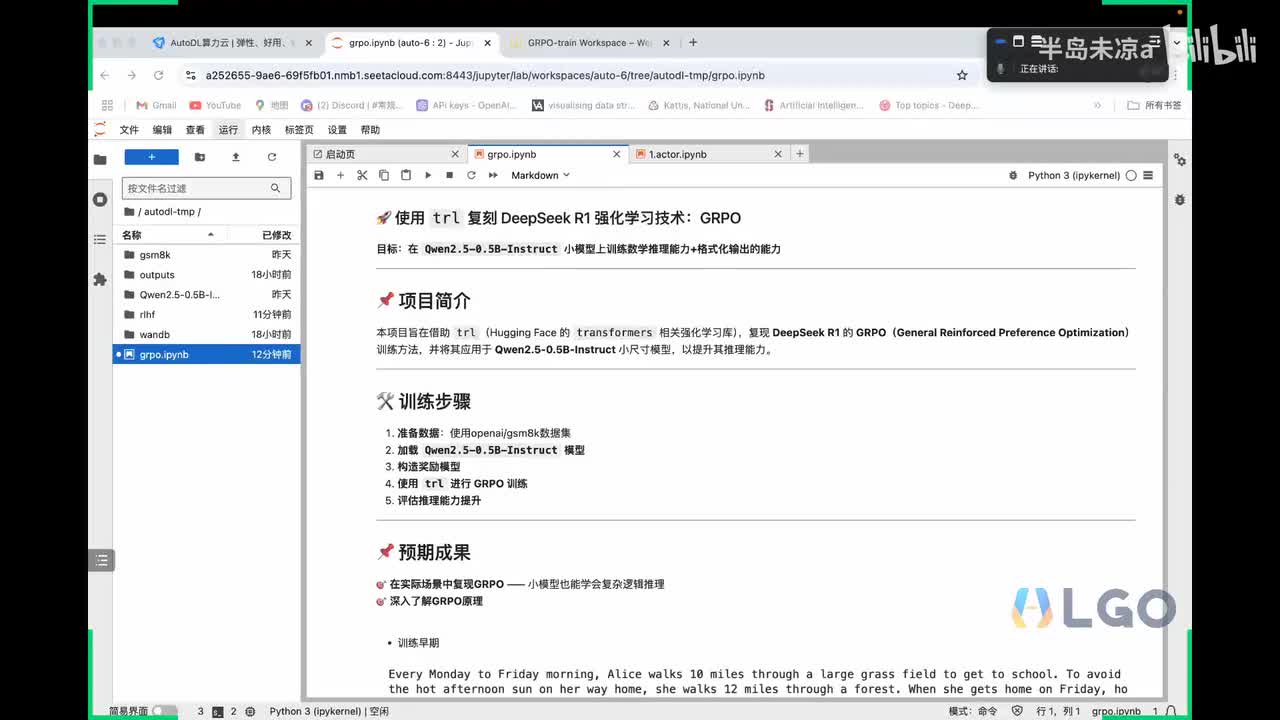Switch to the 启动页 tab
Viewport: 1280px width, 720px height.
[385, 154]
